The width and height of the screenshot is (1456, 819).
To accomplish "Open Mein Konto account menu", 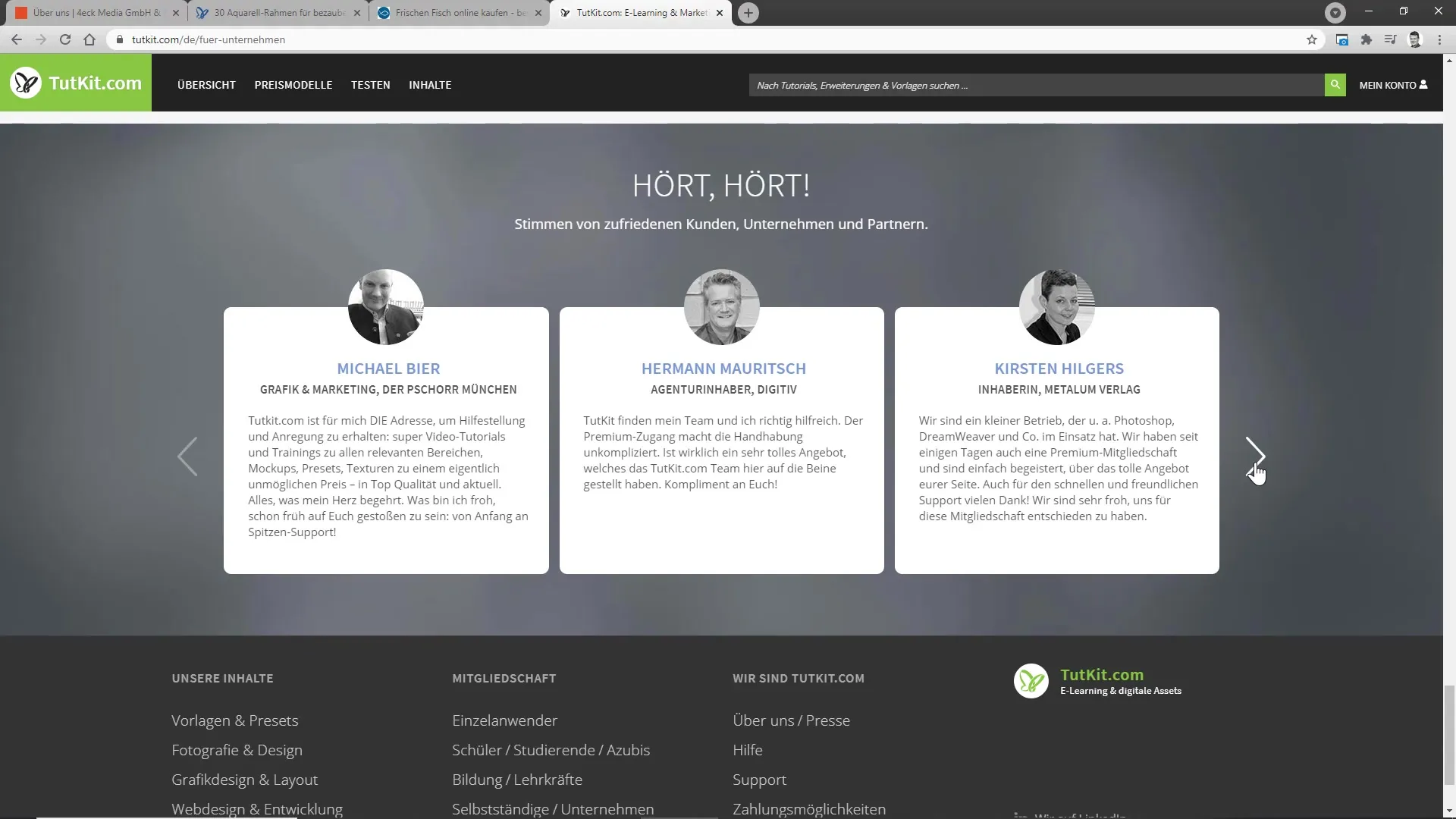I will (1393, 85).
